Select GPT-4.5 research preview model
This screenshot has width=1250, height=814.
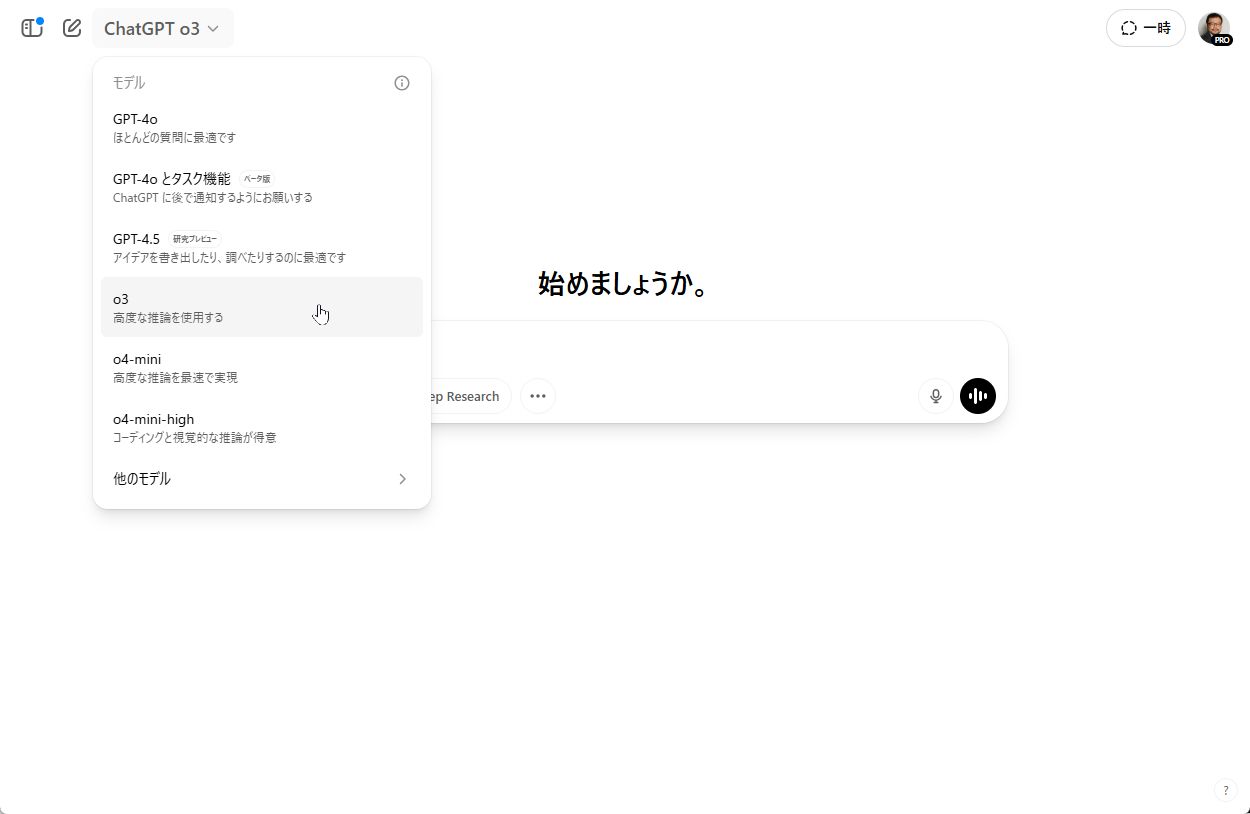point(262,247)
